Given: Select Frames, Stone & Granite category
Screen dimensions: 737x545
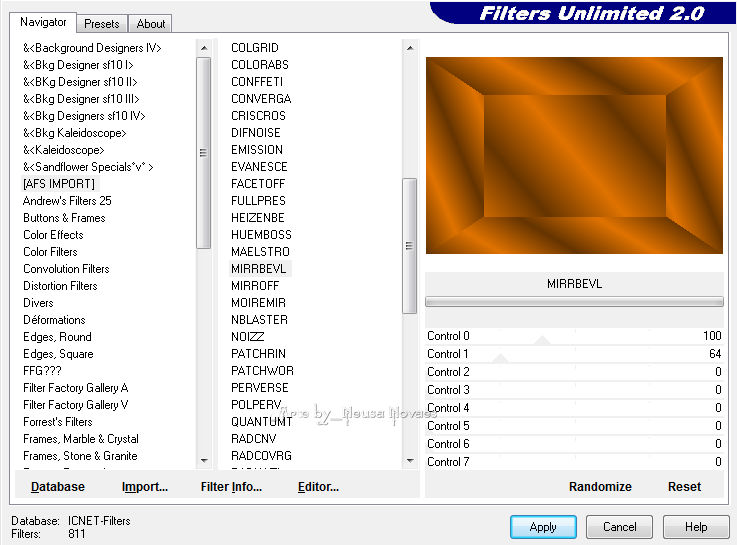Looking at the screenshot, I should [80, 456].
